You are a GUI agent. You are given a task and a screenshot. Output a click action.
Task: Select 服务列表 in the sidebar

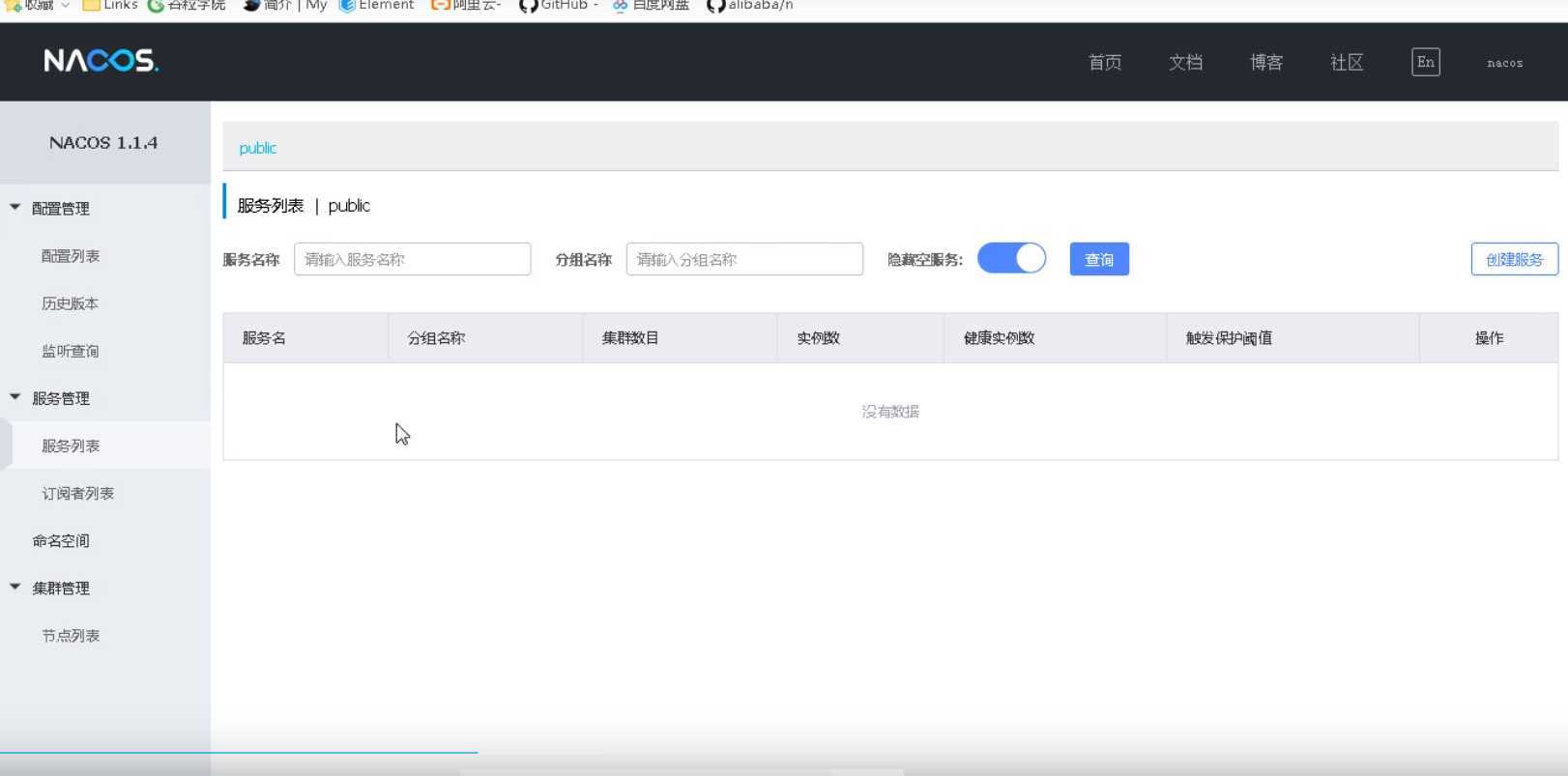click(x=71, y=445)
